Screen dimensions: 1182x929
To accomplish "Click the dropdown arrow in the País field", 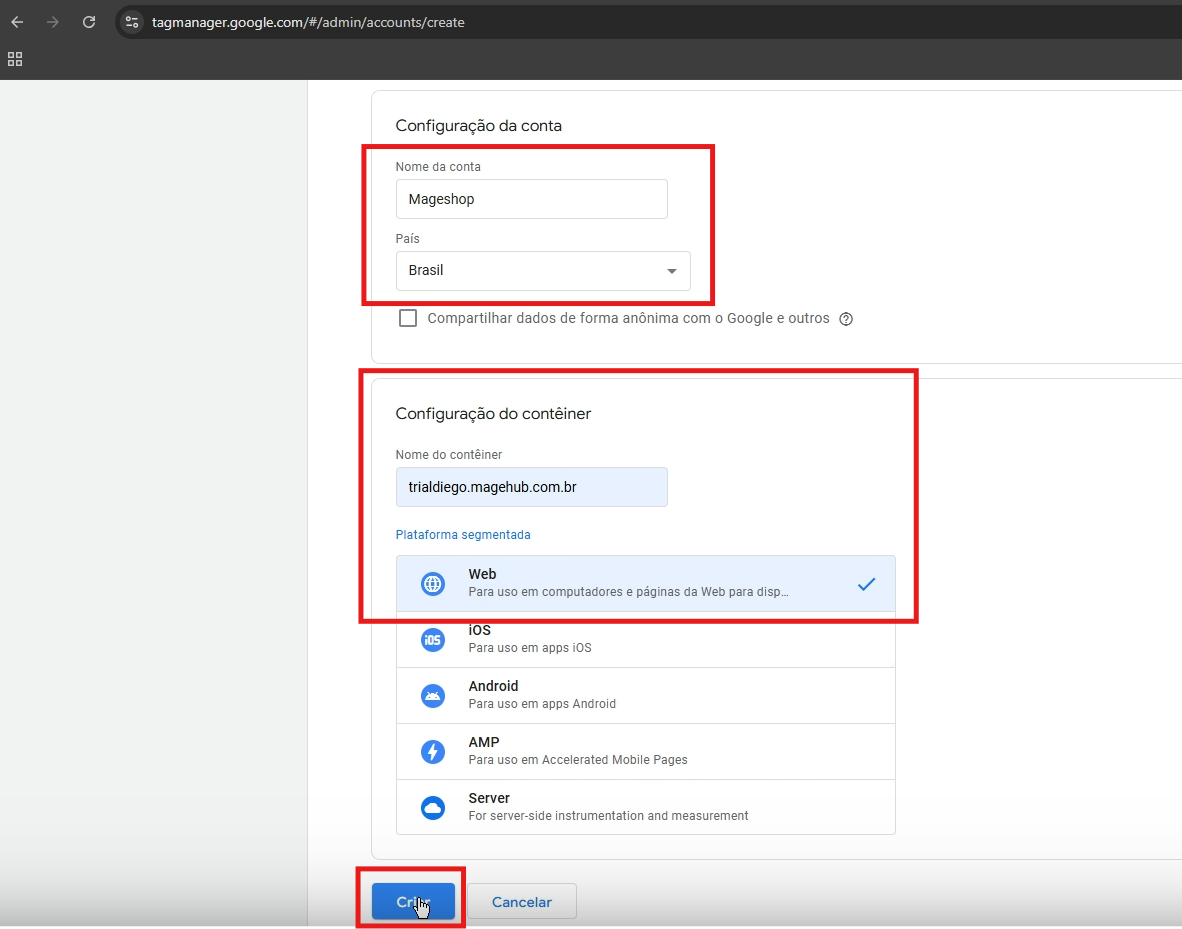I will [x=672, y=271].
